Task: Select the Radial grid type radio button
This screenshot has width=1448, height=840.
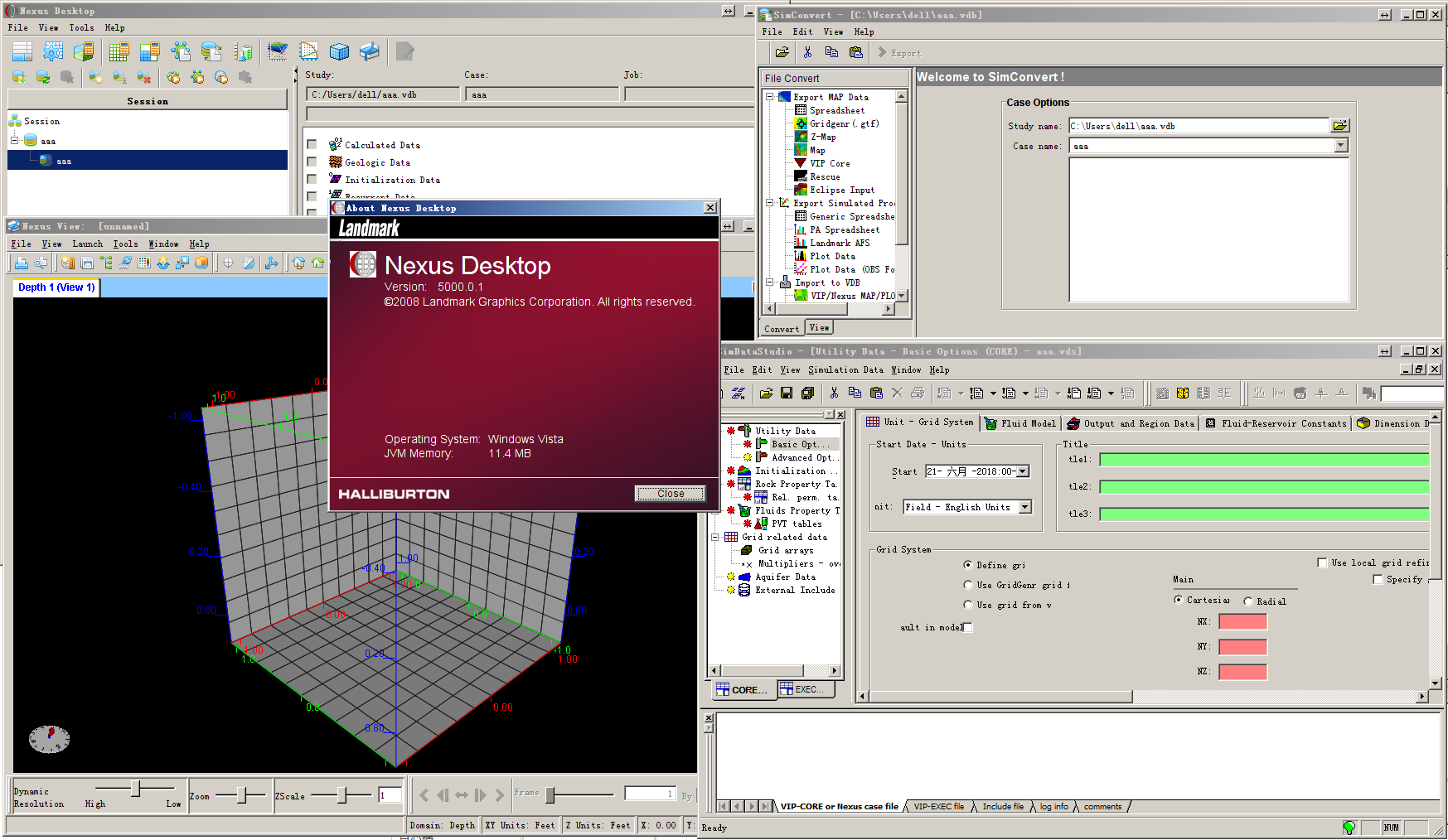Action: (1248, 601)
